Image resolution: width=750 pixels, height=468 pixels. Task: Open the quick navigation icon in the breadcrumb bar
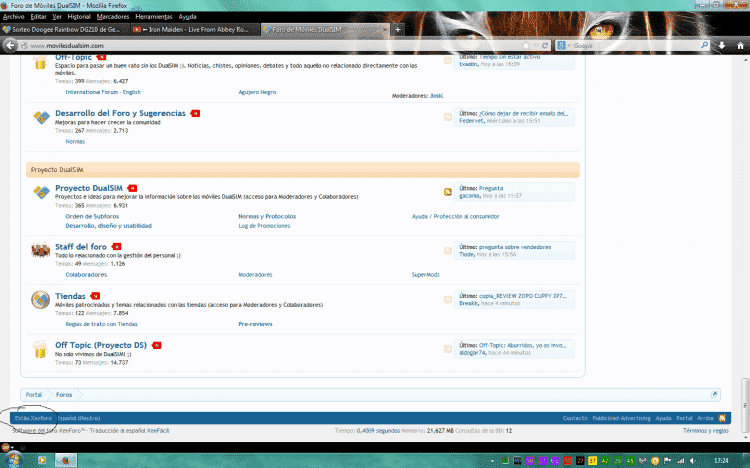tap(714, 394)
